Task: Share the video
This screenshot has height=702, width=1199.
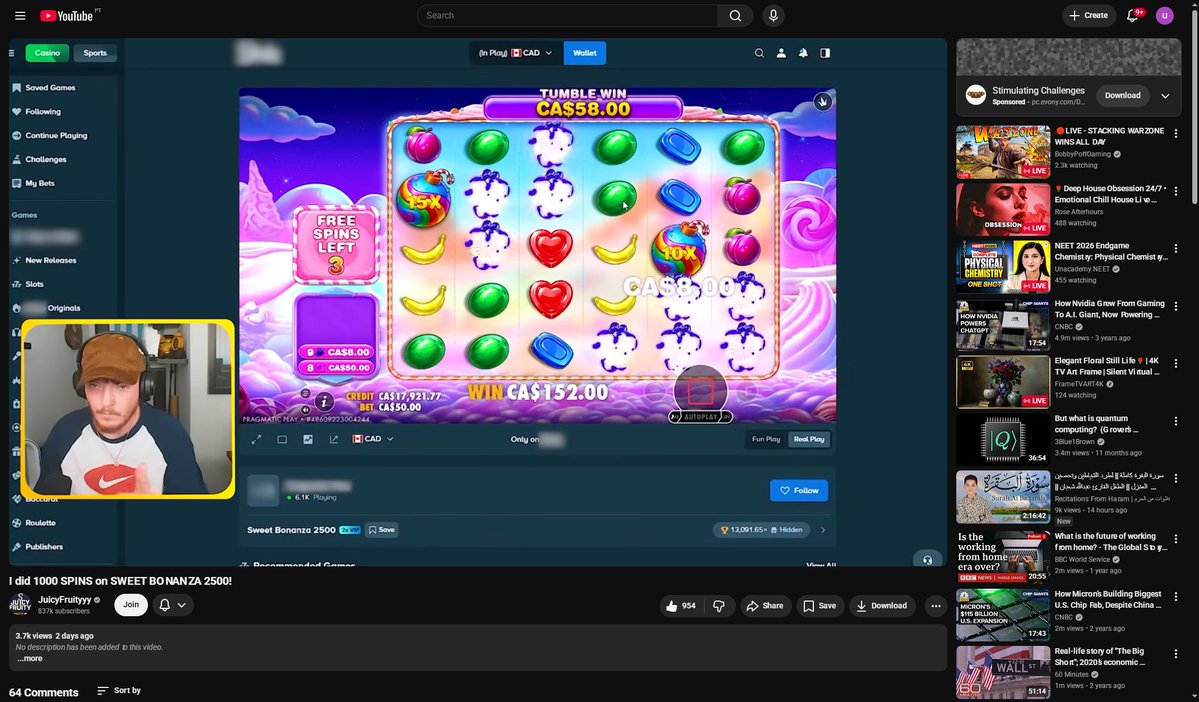Action: coord(765,606)
